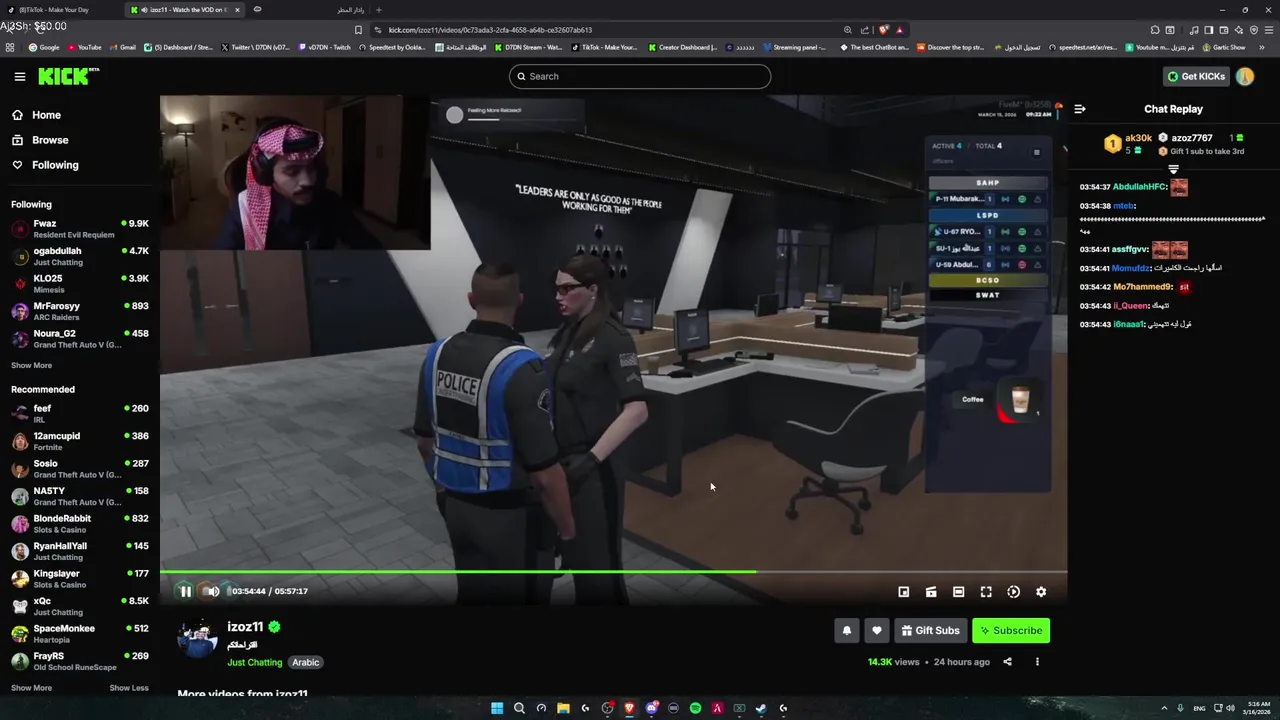Mute the video volume

click(x=212, y=591)
